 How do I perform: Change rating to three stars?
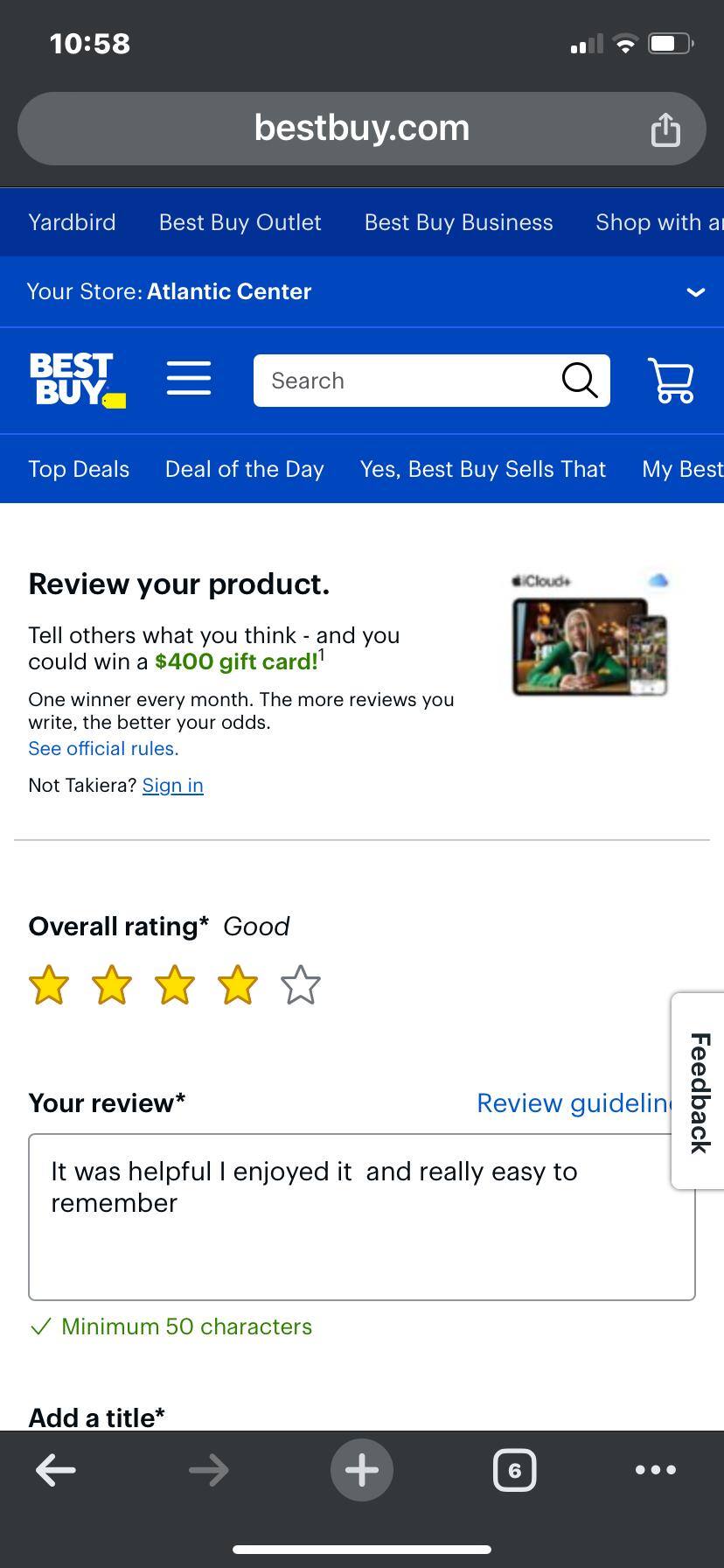coord(174,984)
